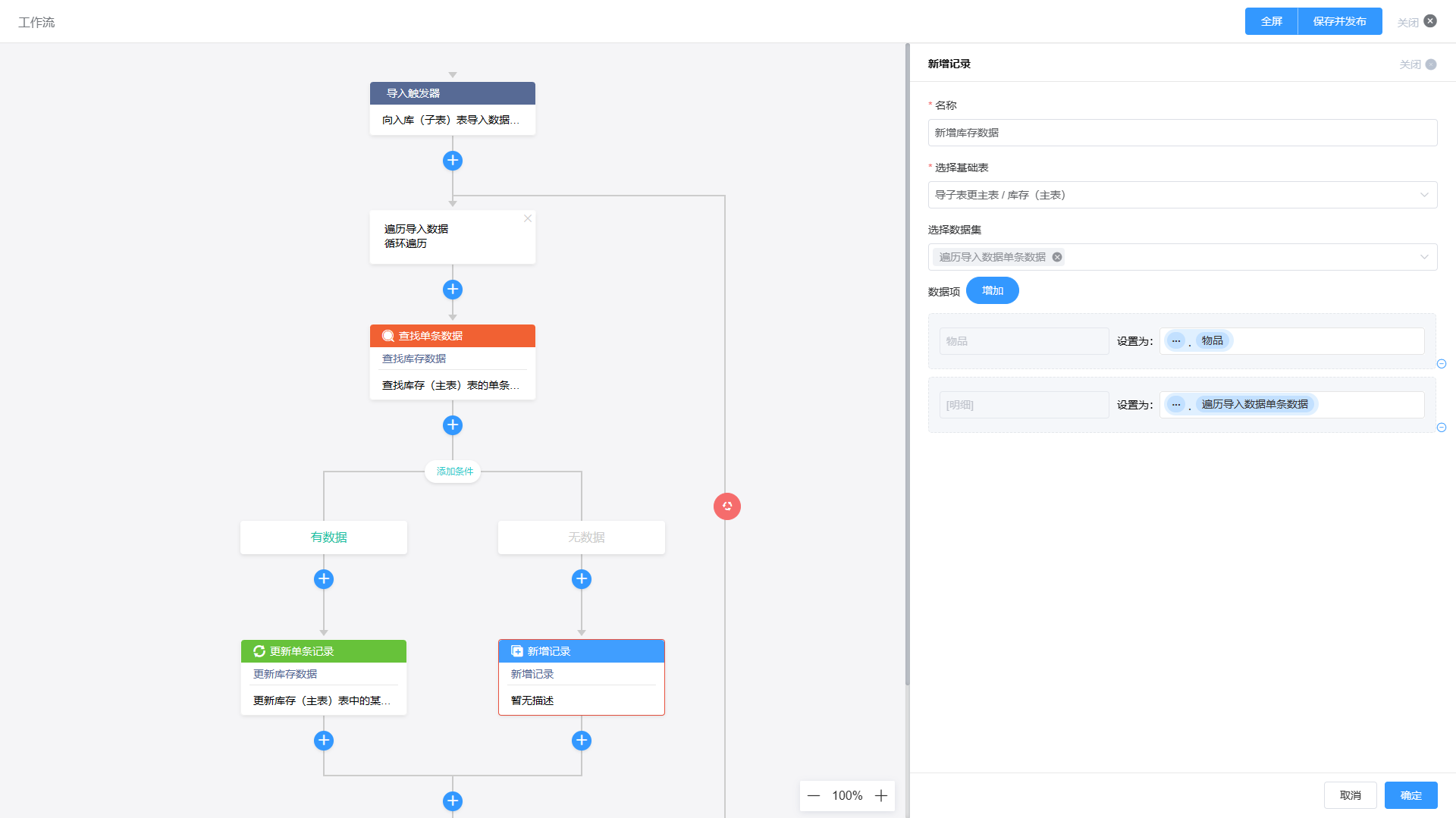Screen dimensions: 1456x818
Task: Add a step below the 查找单条数据 node
Action: pyautogui.click(x=453, y=425)
